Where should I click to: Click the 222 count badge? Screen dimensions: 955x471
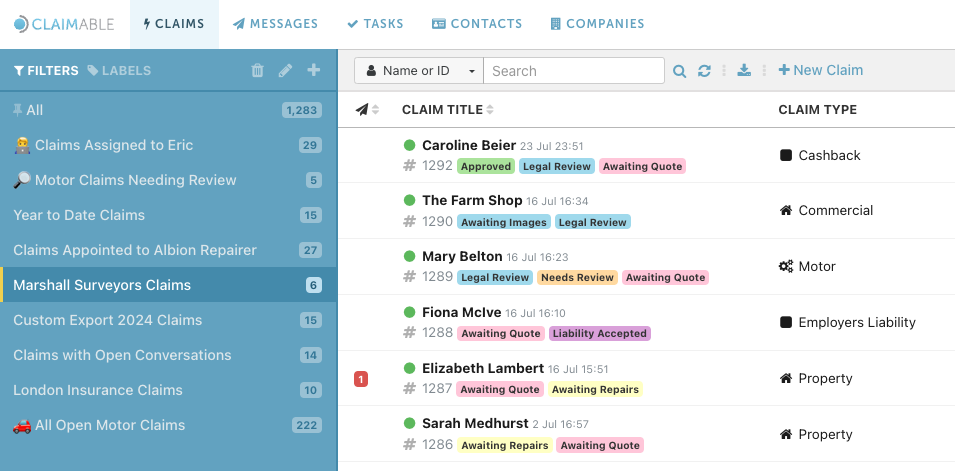307,425
